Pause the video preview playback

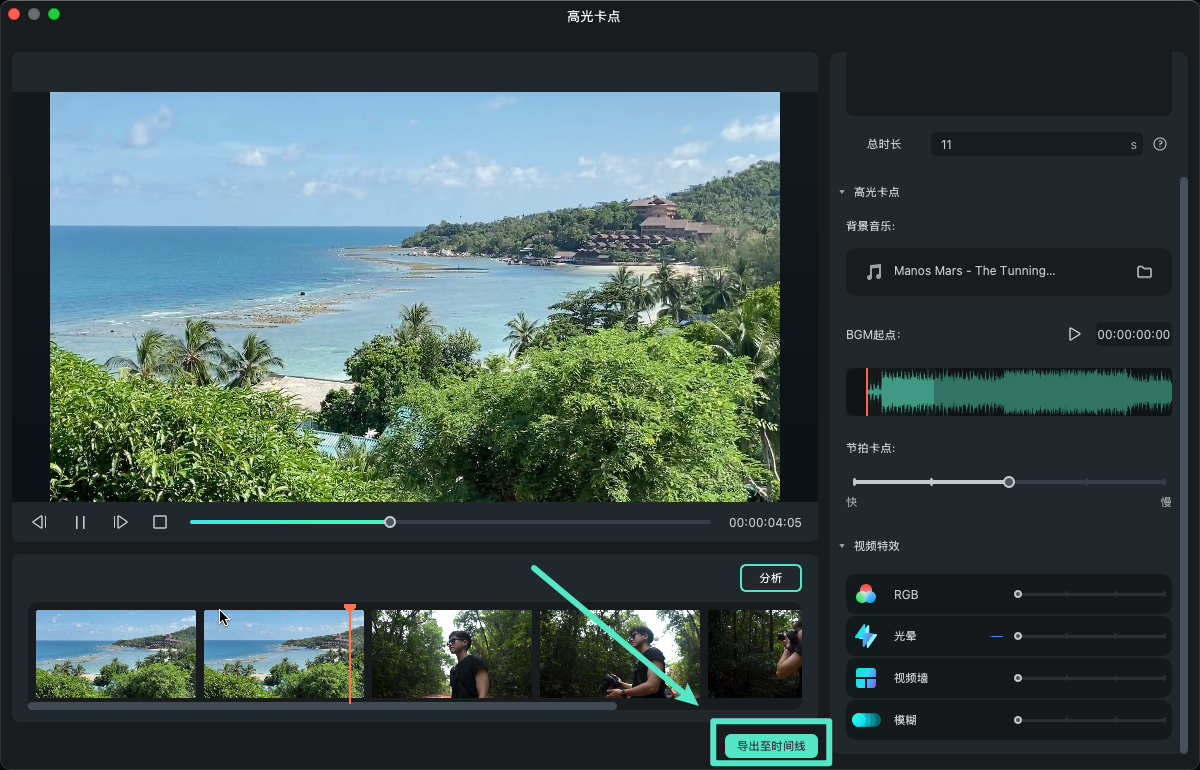[x=80, y=522]
